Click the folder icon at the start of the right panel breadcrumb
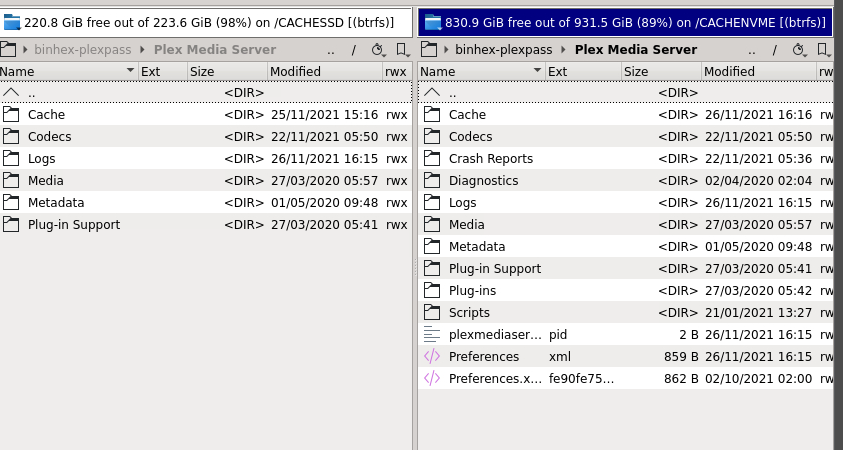This screenshot has height=450, width=843. (x=428, y=49)
